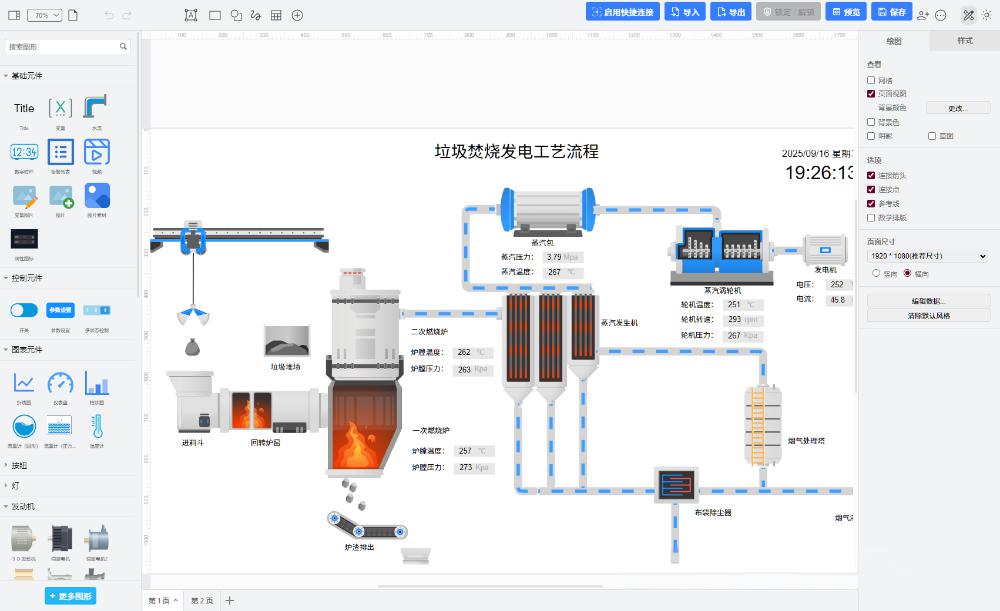Switch to the 第2页 page tab
The width and height of the screenshot is (1000, 611).
[x=202, y=600]
